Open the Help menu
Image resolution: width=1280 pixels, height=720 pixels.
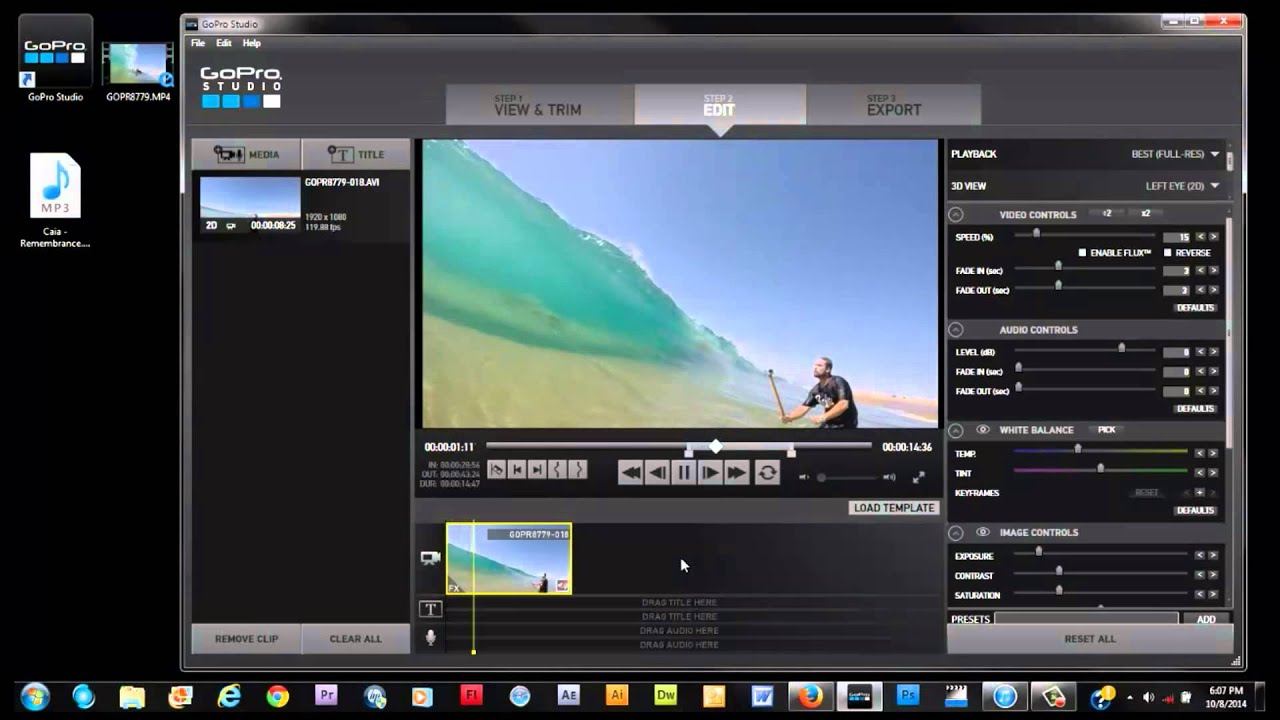click(252, 43)
